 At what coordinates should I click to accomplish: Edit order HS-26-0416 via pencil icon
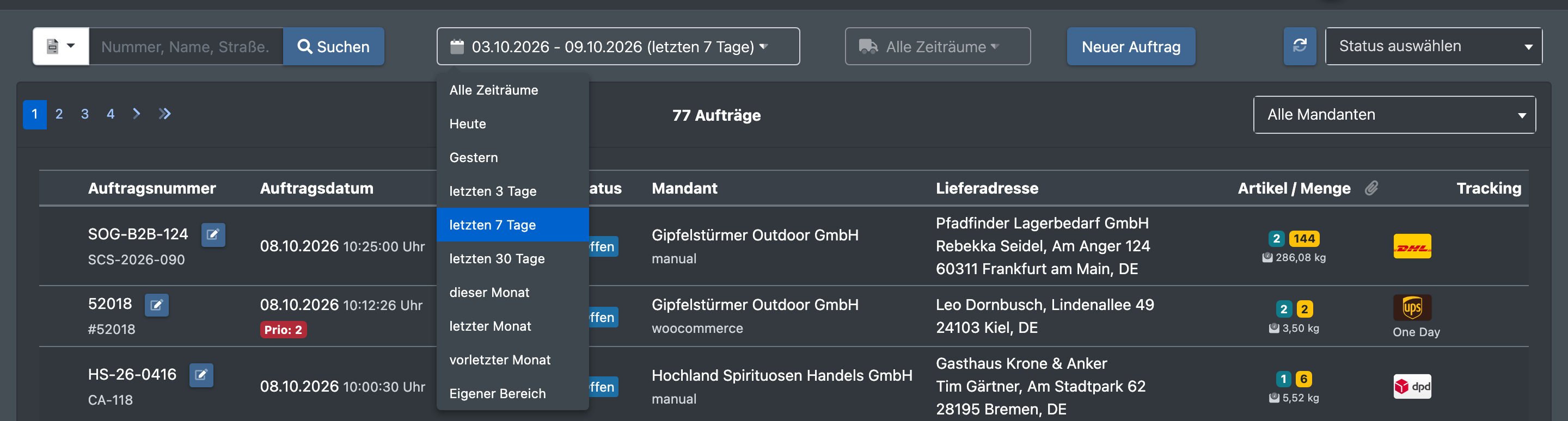point(201,375)
